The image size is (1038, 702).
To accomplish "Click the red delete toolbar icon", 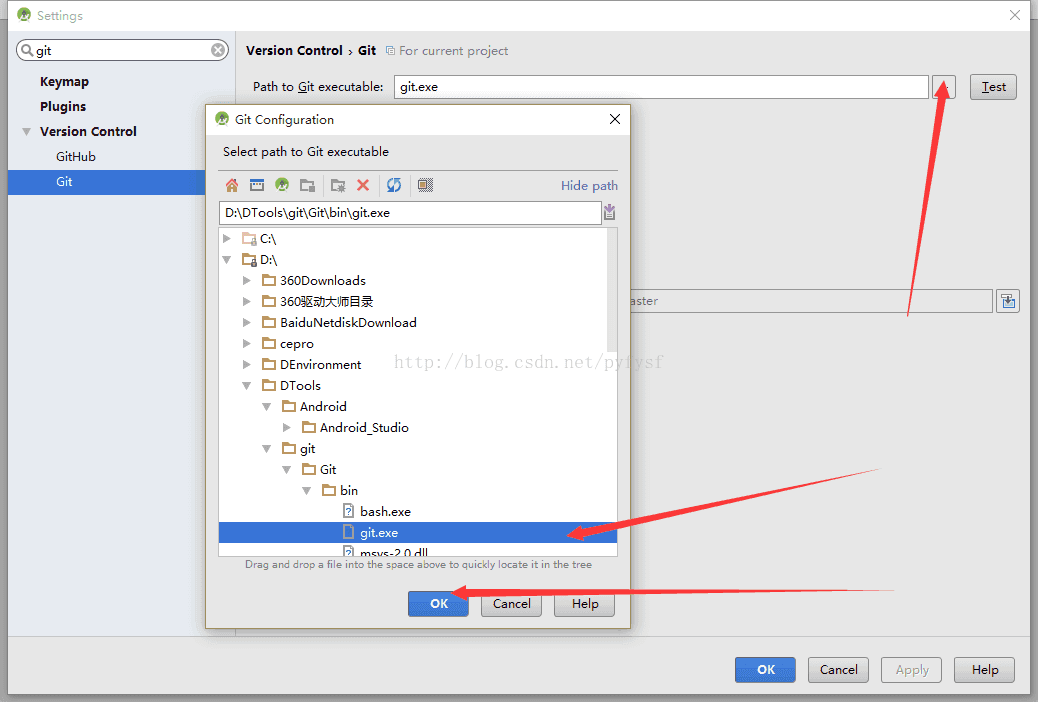I will pyautogui.click(x=363, y=185).
